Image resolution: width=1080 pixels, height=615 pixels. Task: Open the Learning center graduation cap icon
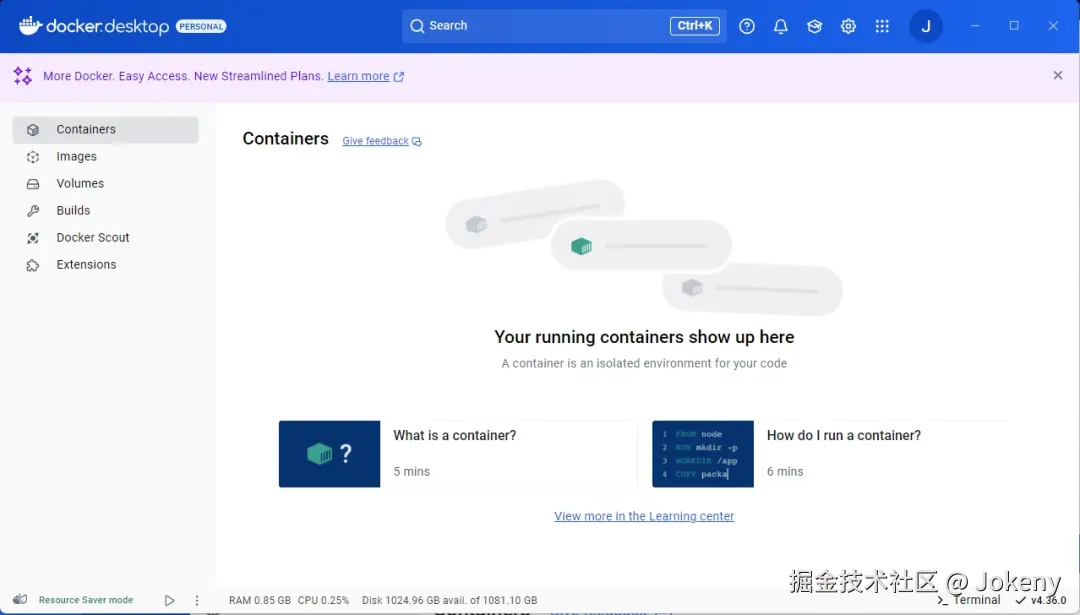pyautogui.click(x=814, y=26)
